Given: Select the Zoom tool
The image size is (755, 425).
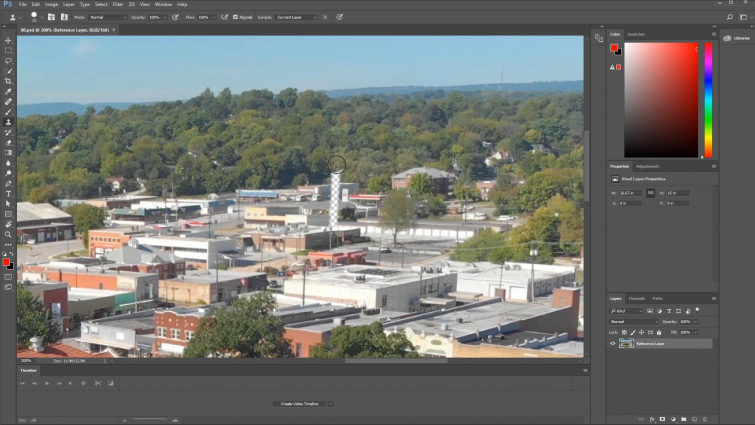Looking at the screenshot, I should coord(8,234).
